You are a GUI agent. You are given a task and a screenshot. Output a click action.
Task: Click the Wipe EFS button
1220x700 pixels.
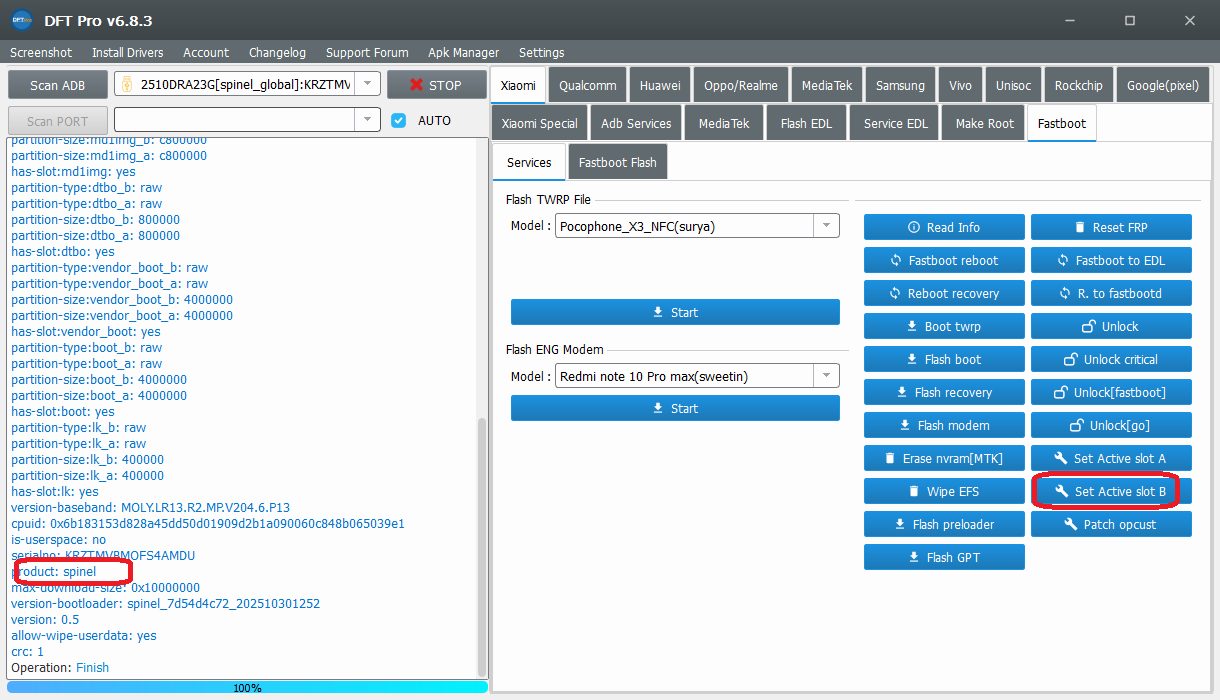[x=944, y=491]
